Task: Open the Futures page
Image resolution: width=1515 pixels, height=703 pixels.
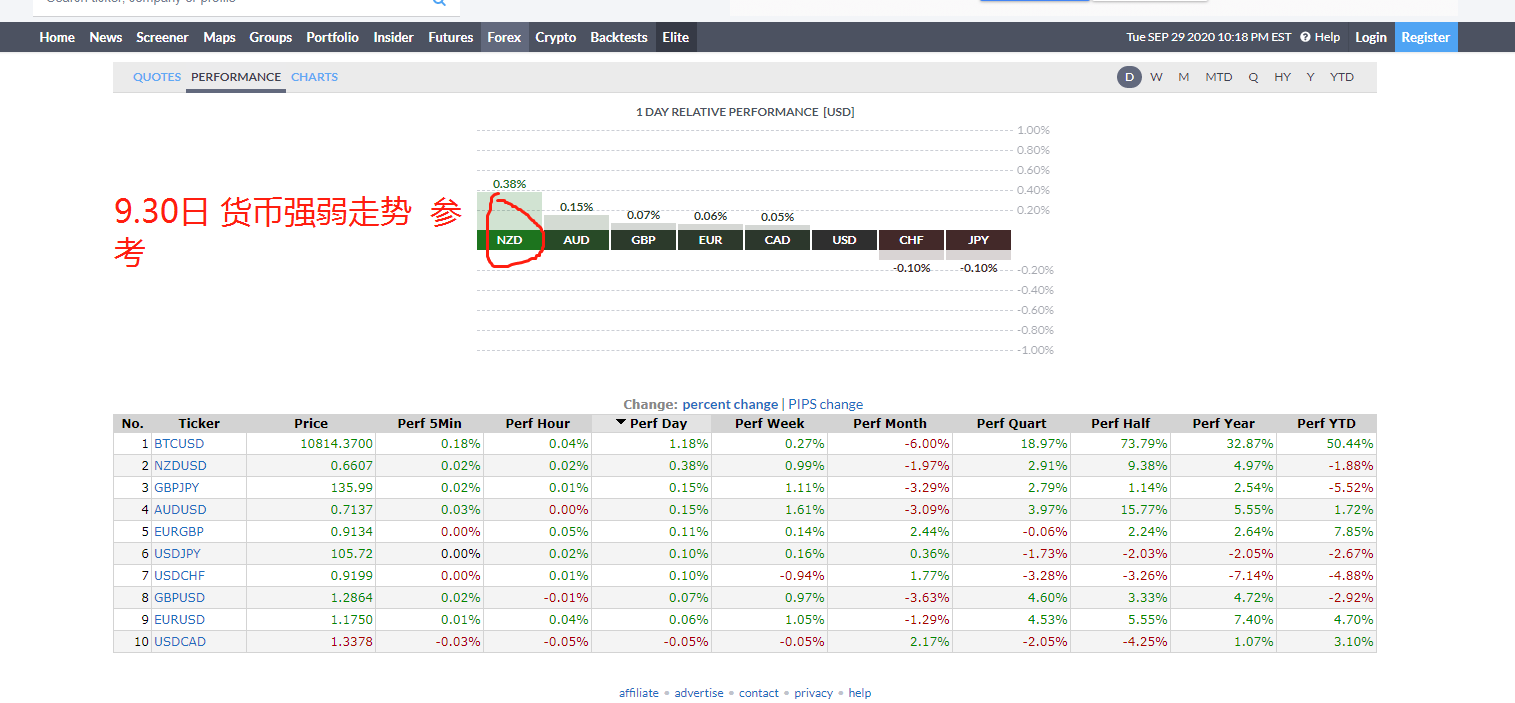Action: point(451,37)
